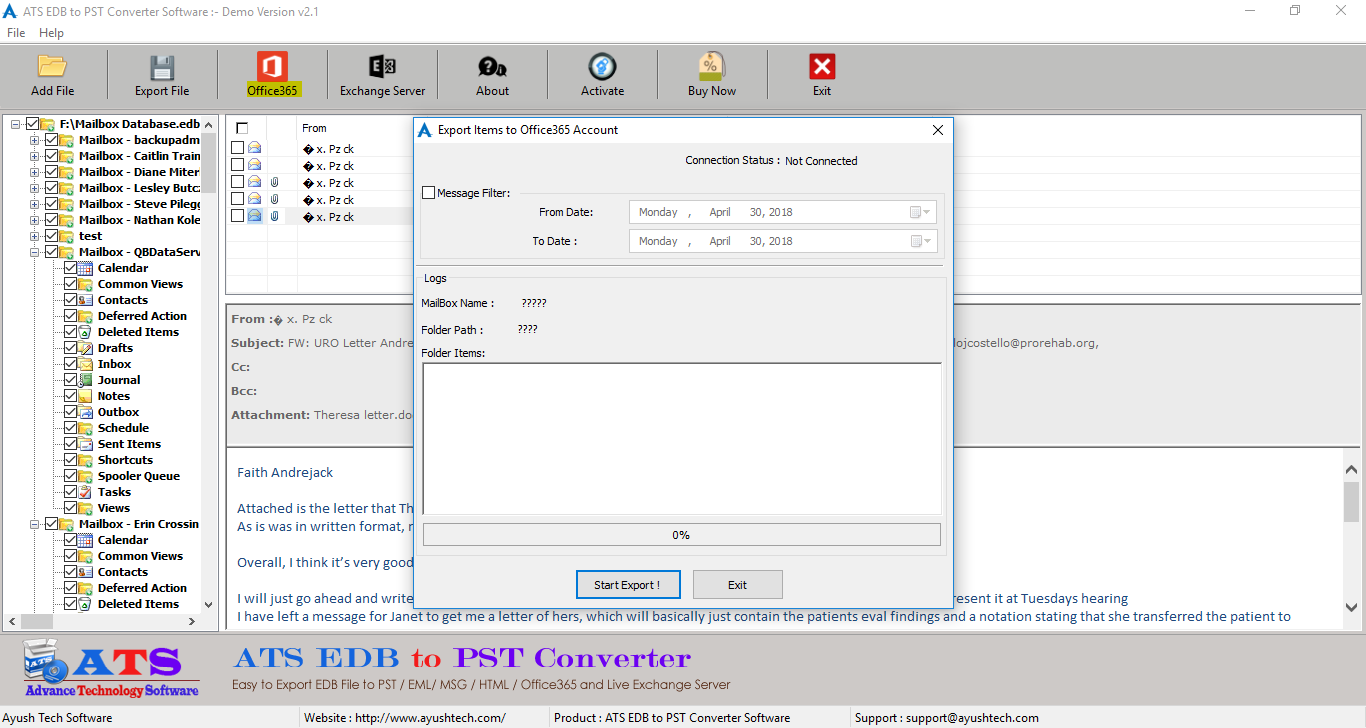Click the Exit button in export dialog

738,585
